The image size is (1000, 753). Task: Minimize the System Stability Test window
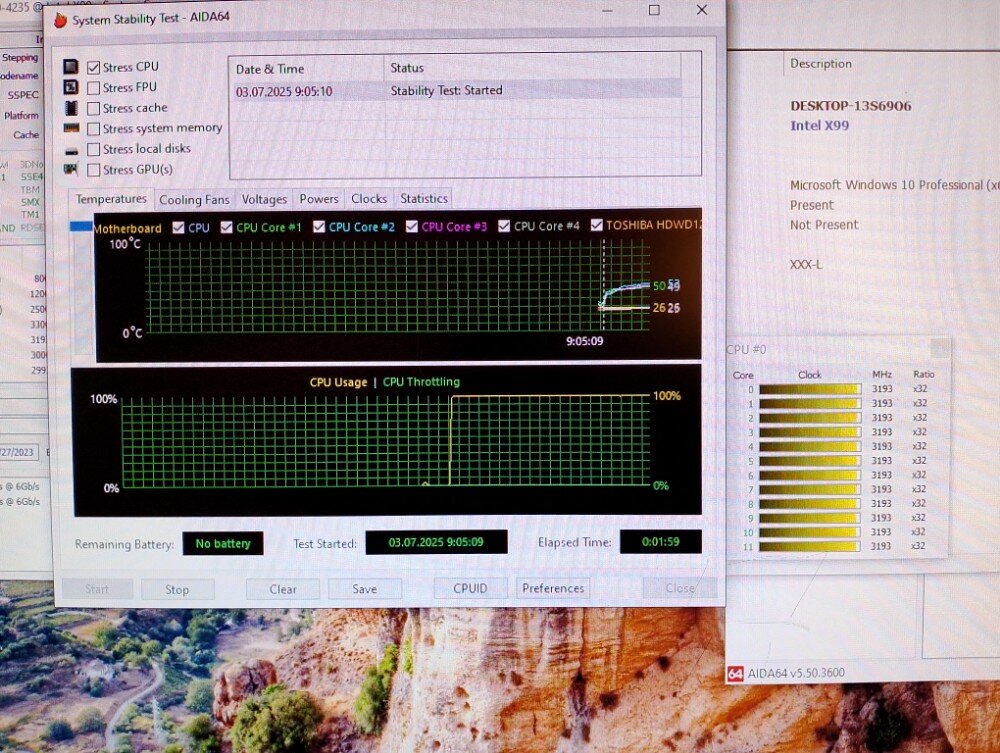click(x=607, y=11)
